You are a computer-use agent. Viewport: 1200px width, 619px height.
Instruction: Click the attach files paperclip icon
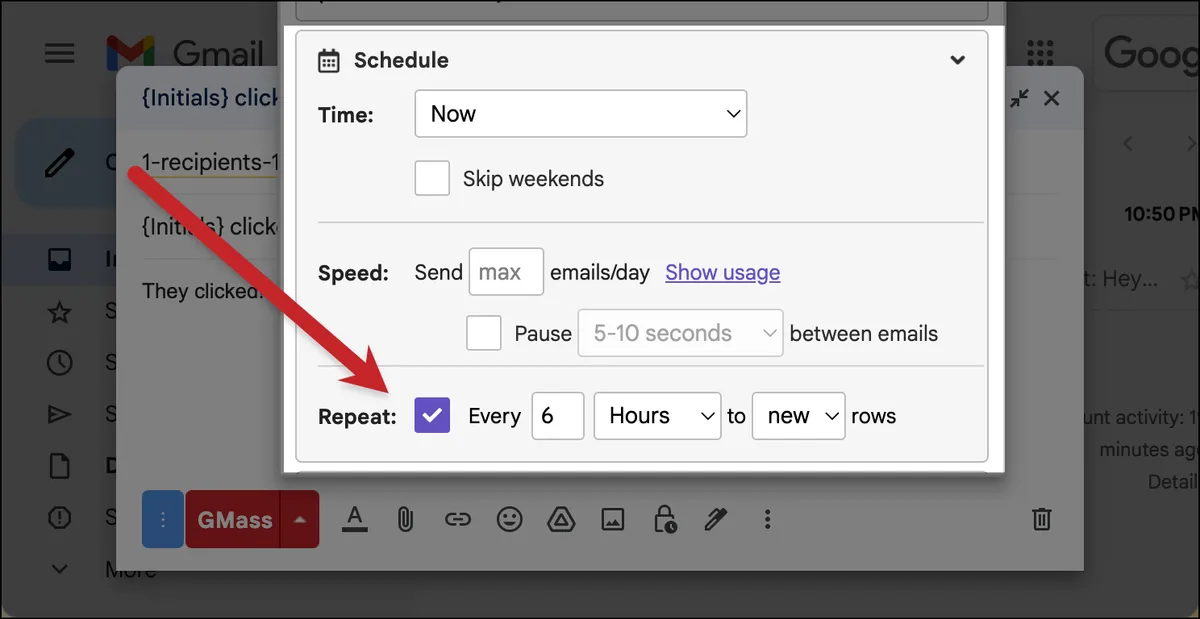pyautogui.click(x=405, y=519)
